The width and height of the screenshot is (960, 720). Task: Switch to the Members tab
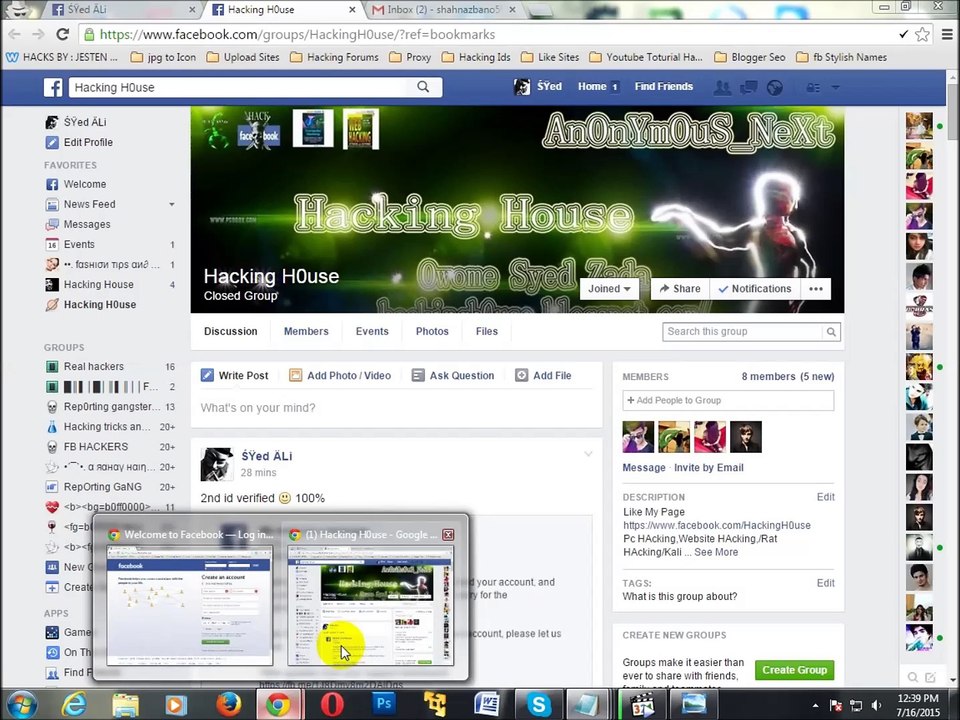(306, 331)
